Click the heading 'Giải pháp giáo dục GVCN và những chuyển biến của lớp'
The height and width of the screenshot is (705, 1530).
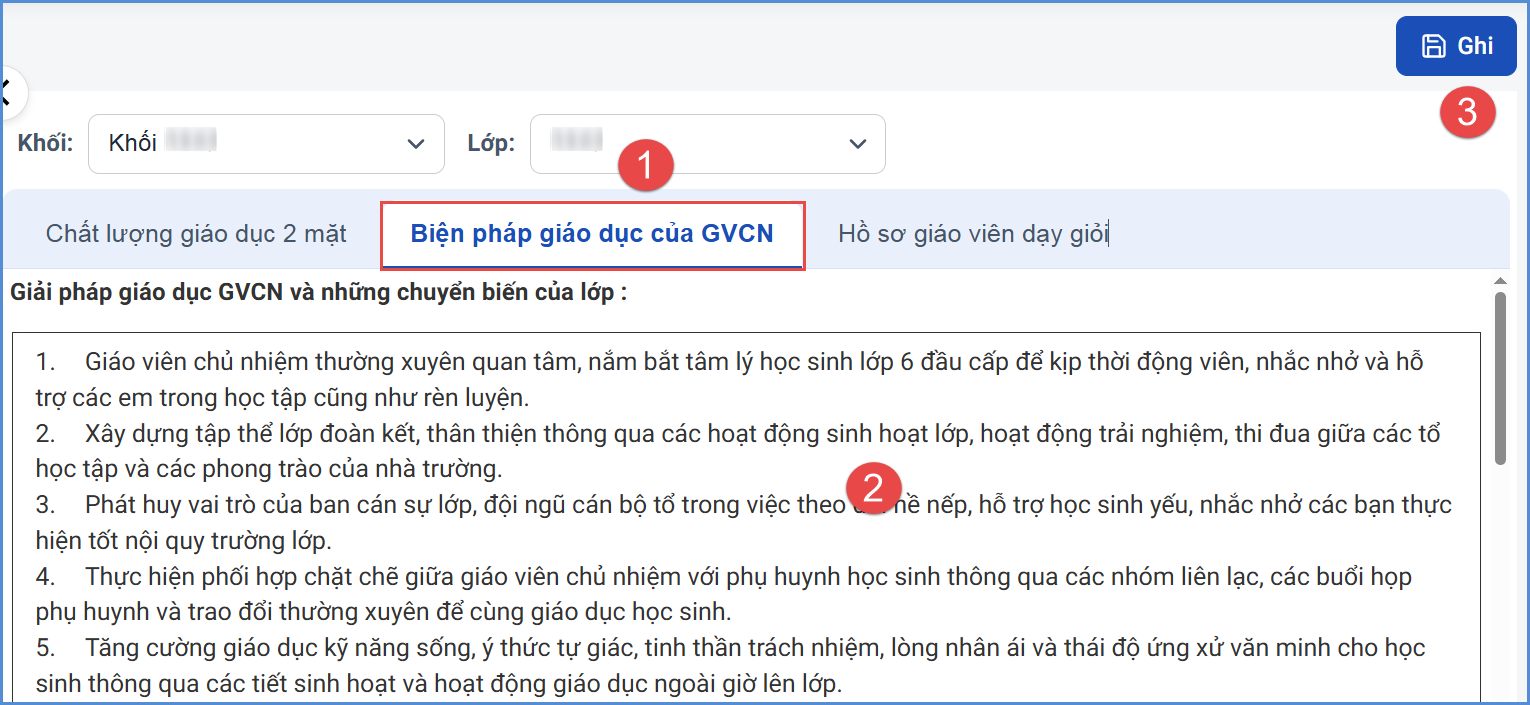(319, 294)
